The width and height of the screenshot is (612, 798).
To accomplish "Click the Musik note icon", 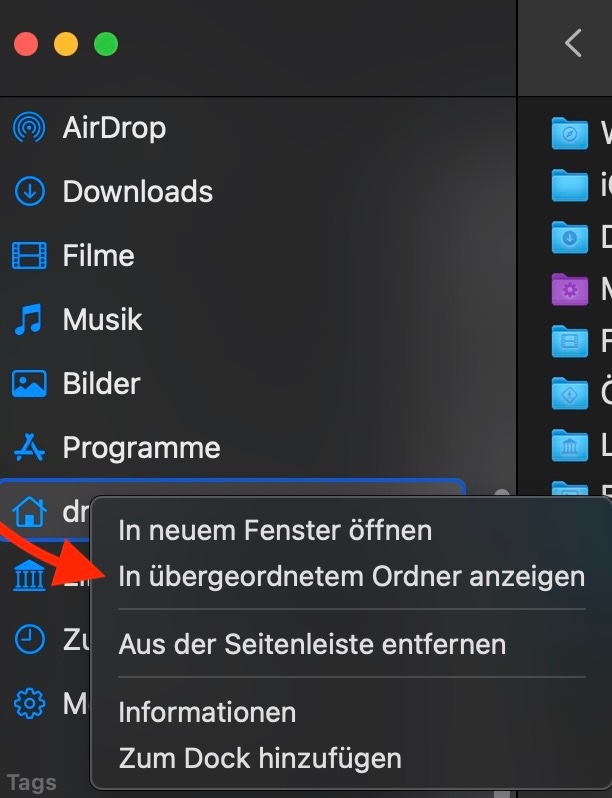I will [28, 319].
